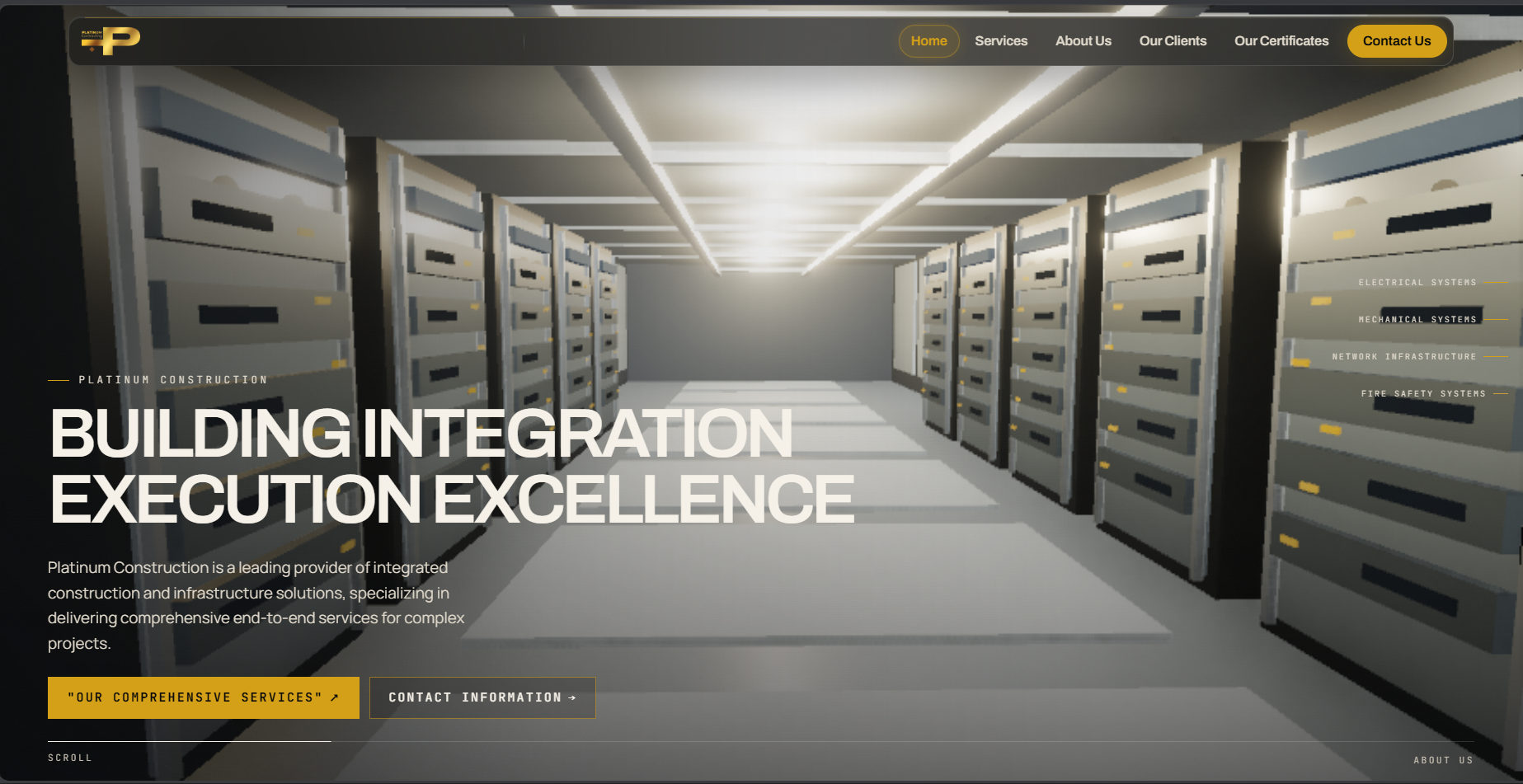Open Our Certificates page link

tap(1281, 41)
